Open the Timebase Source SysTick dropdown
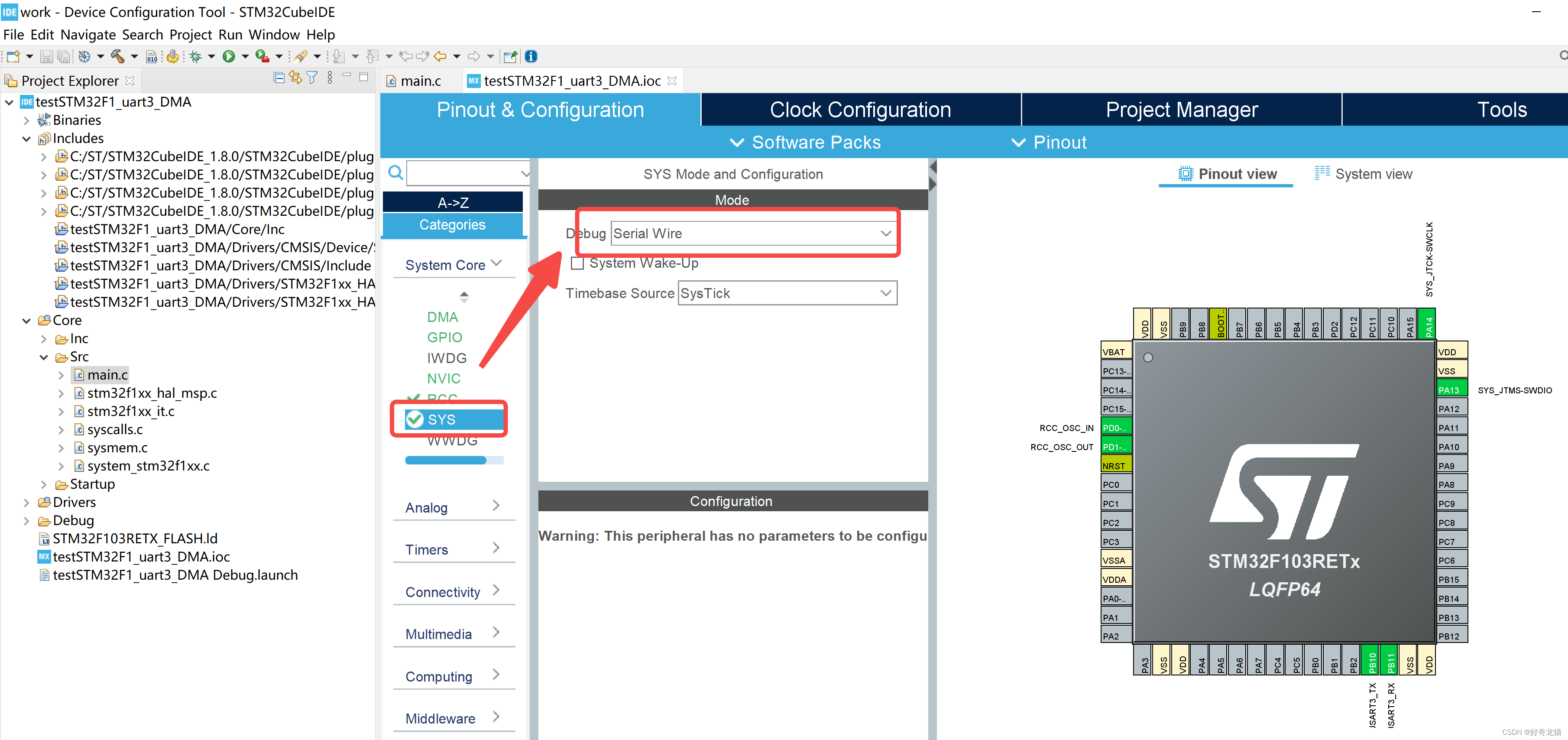 [787, 293]
